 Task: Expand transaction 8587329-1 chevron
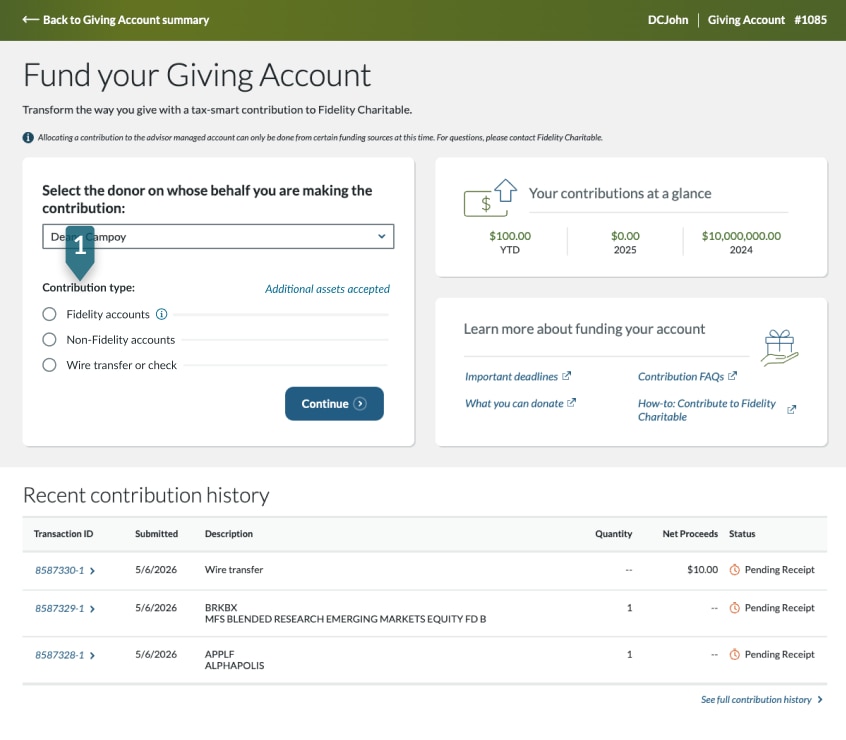tap(92, 609)
